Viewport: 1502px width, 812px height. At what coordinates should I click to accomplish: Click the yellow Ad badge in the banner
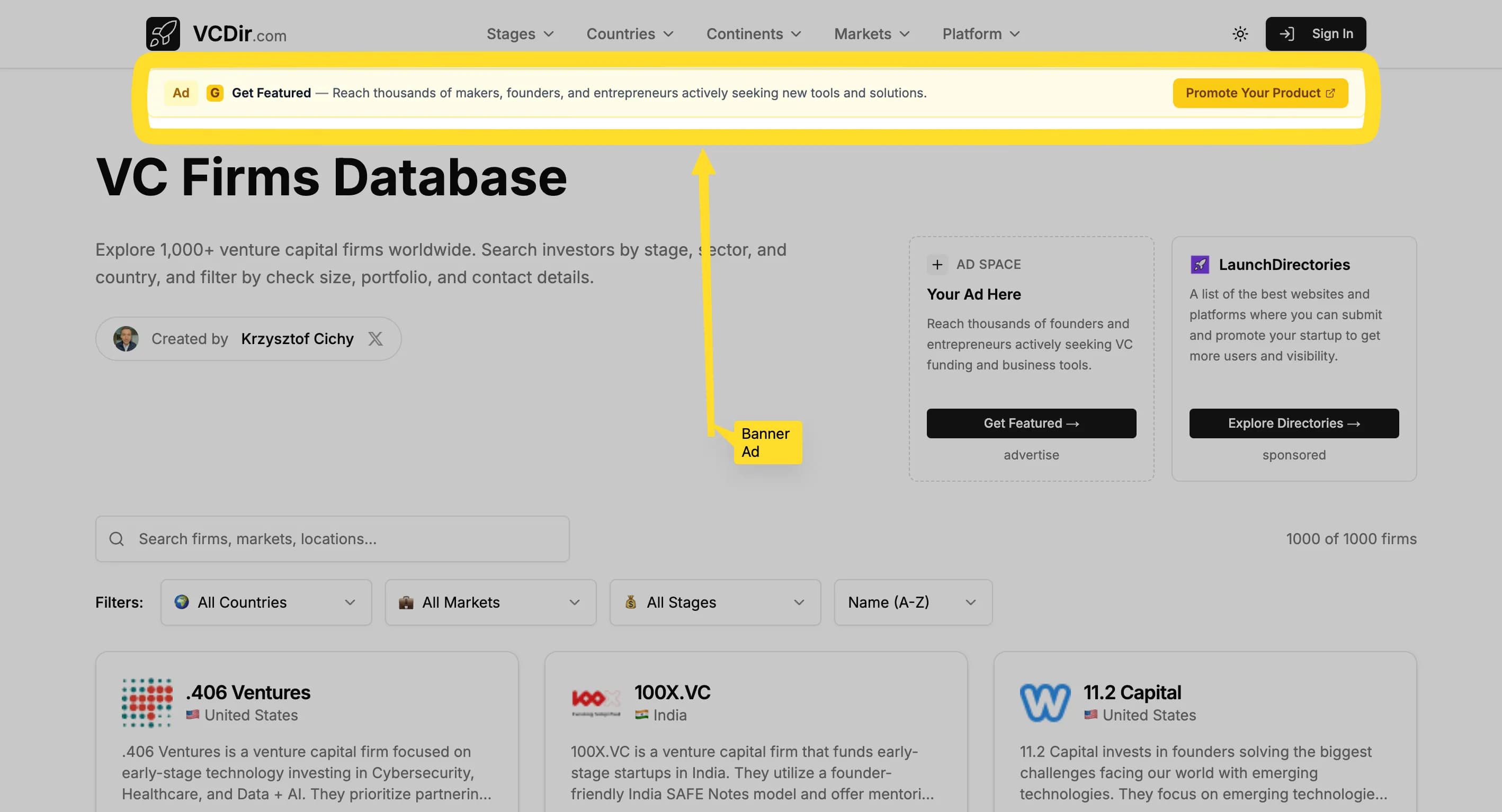181,93
